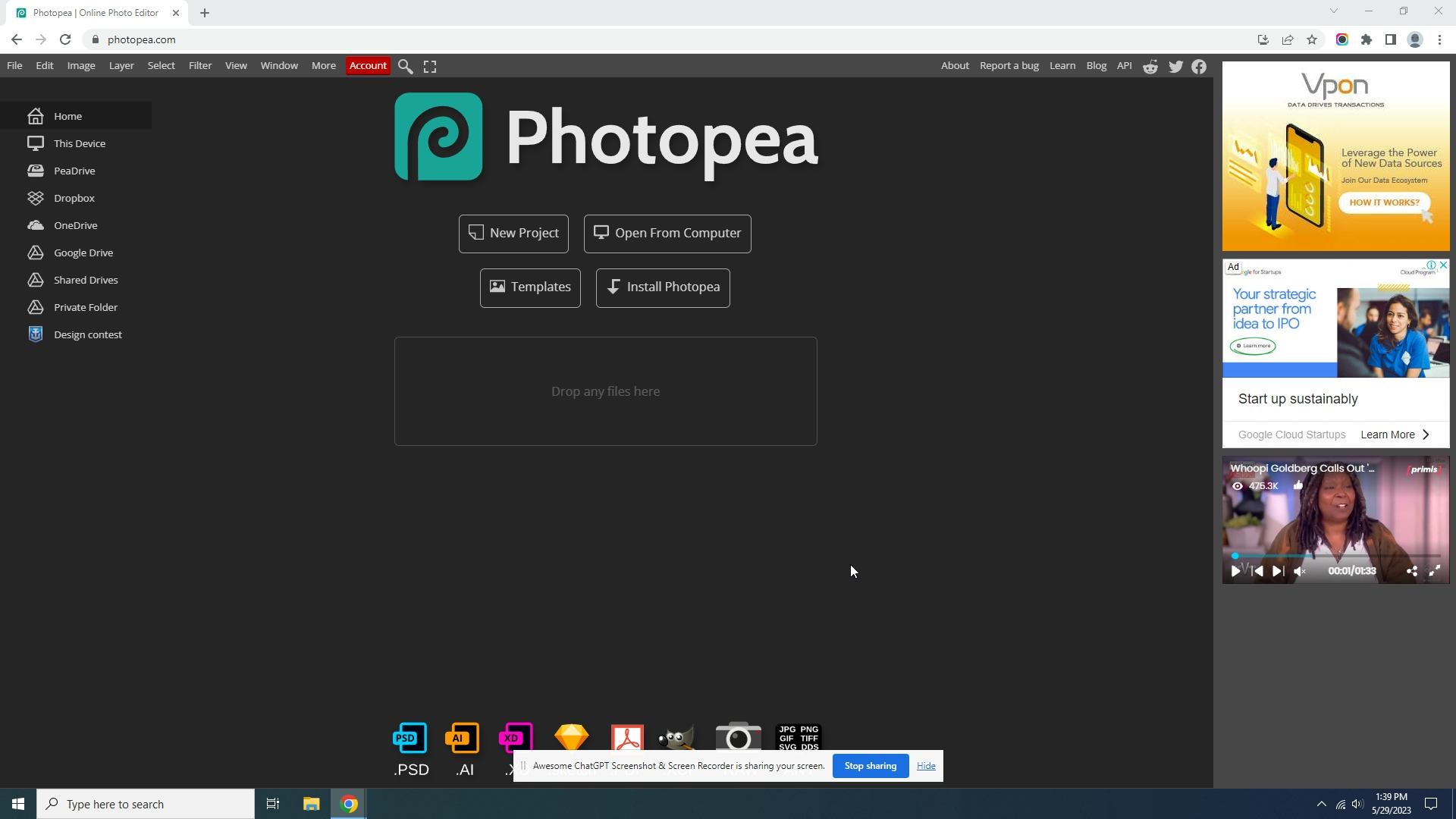
Task: Open Chrome's three-dot menu
Action: pos(1439,39)
